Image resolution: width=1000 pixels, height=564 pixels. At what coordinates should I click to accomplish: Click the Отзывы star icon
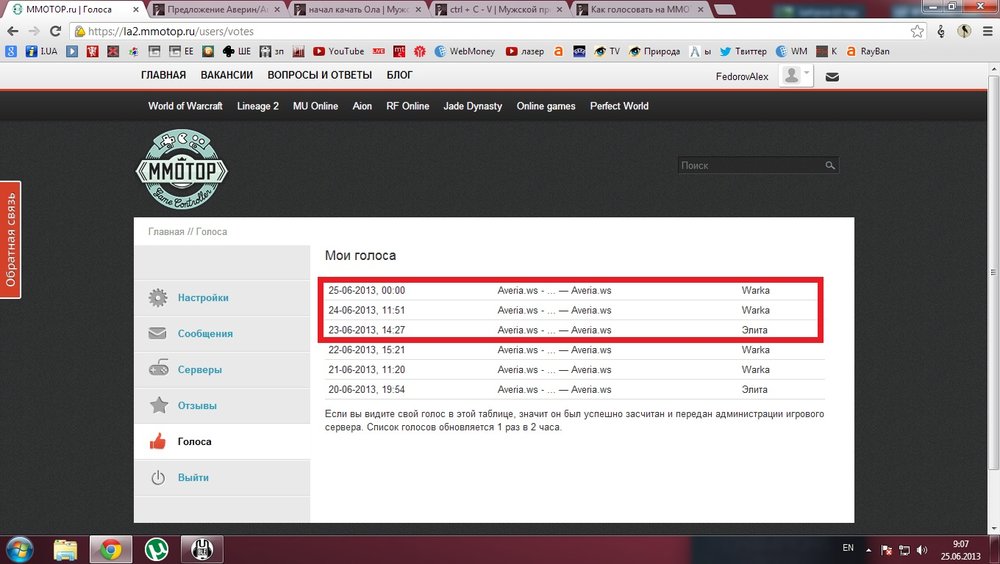click(158, 406)
